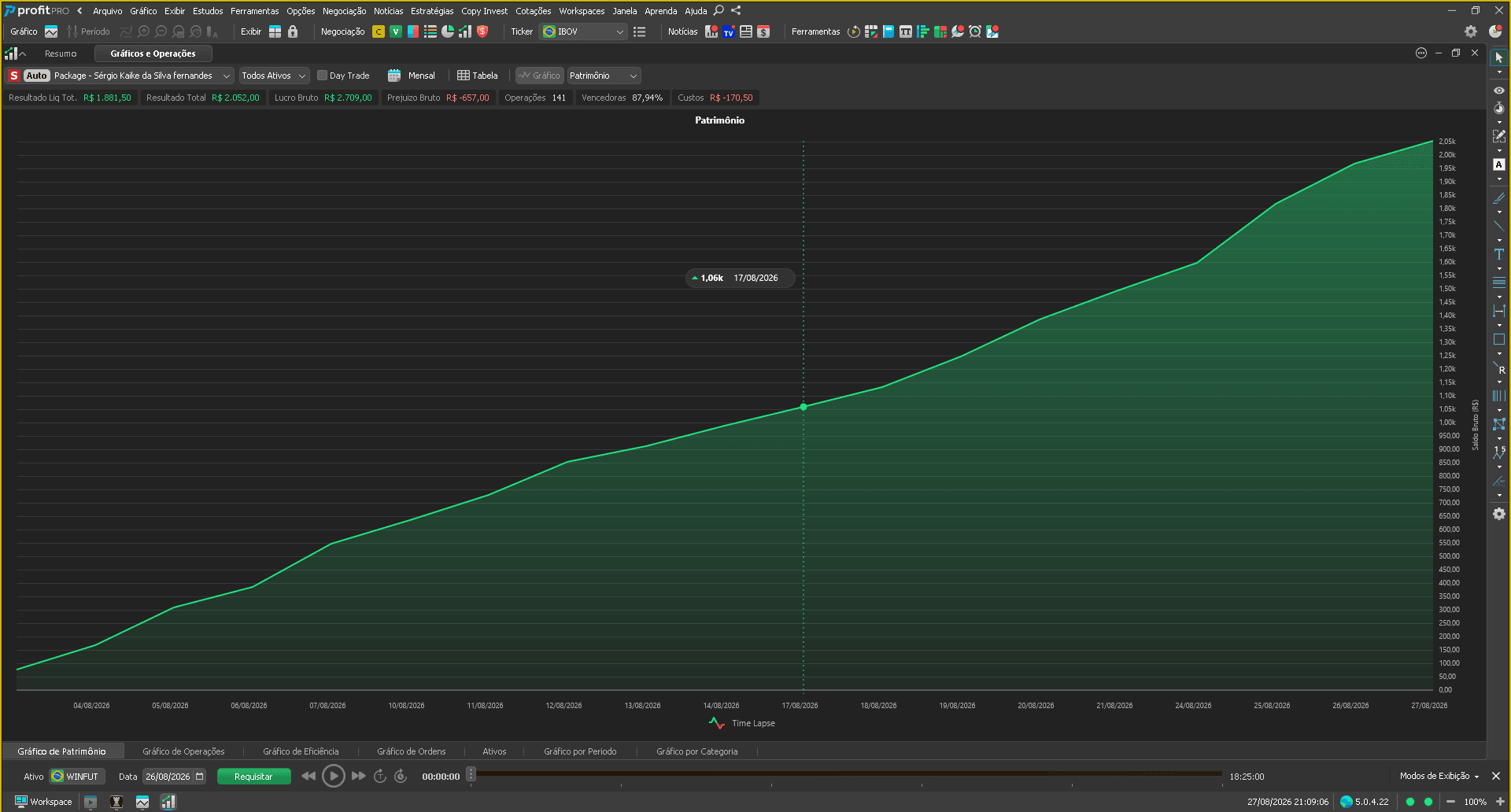1511x812 pixels.
Task: Select the text T drawing tool
Action: (1498, 254)
